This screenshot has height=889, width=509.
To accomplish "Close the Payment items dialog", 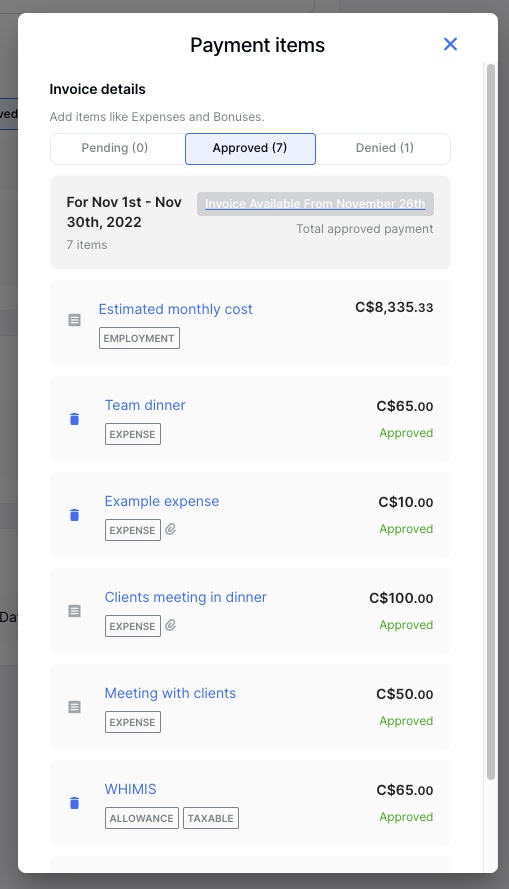I will tap(450, 44).
